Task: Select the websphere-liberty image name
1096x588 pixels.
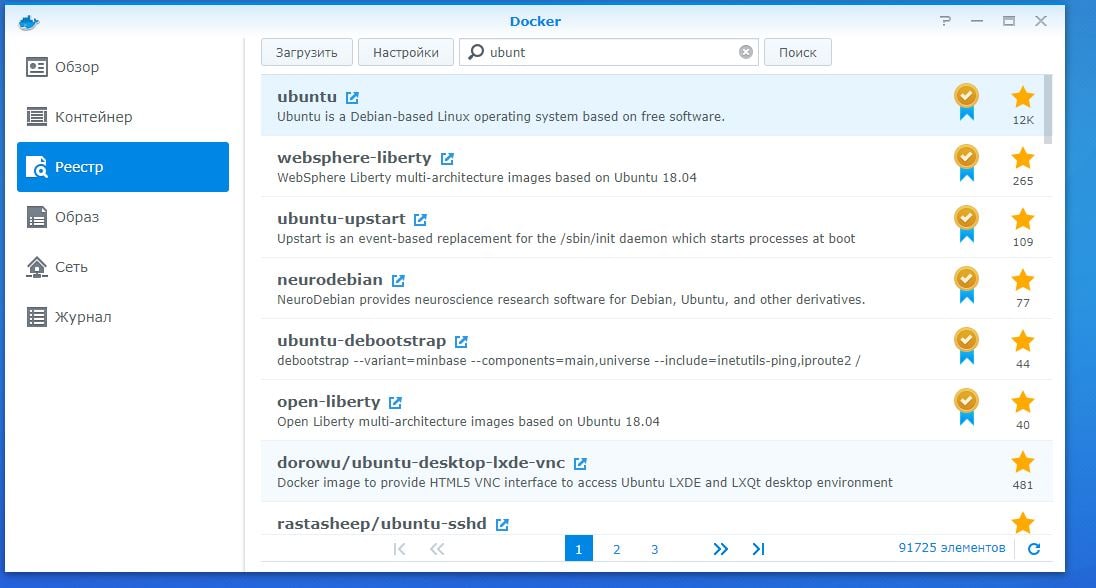Action: [354, 157]
